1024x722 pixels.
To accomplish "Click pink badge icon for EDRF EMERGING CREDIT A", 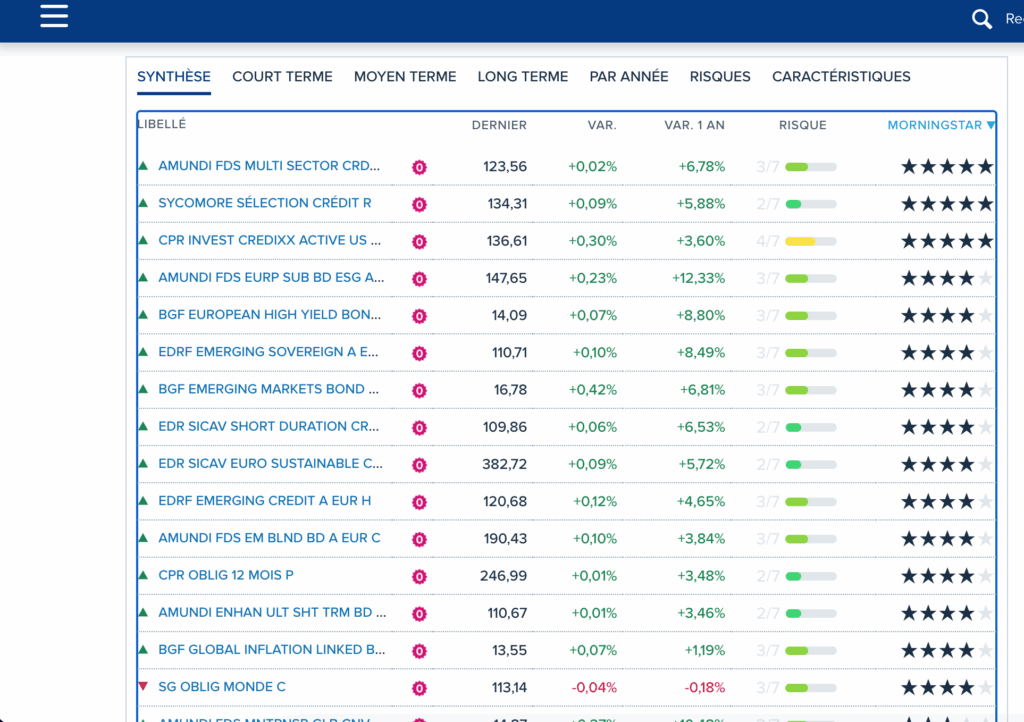I will (419, 502).
